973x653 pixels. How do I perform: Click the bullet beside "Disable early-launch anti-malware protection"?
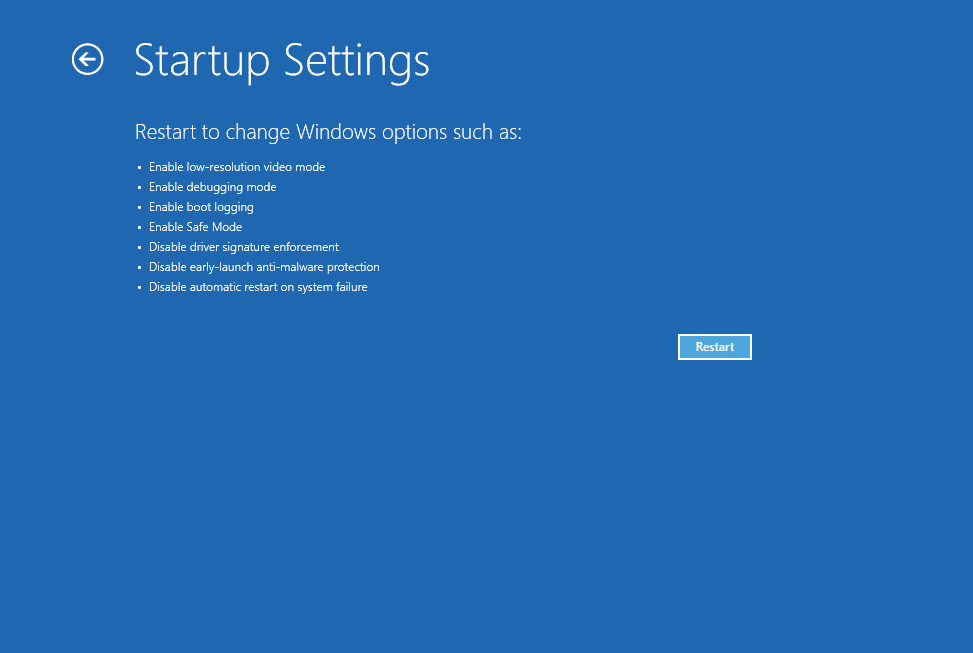pyautogui.click(x=140, y=267)
